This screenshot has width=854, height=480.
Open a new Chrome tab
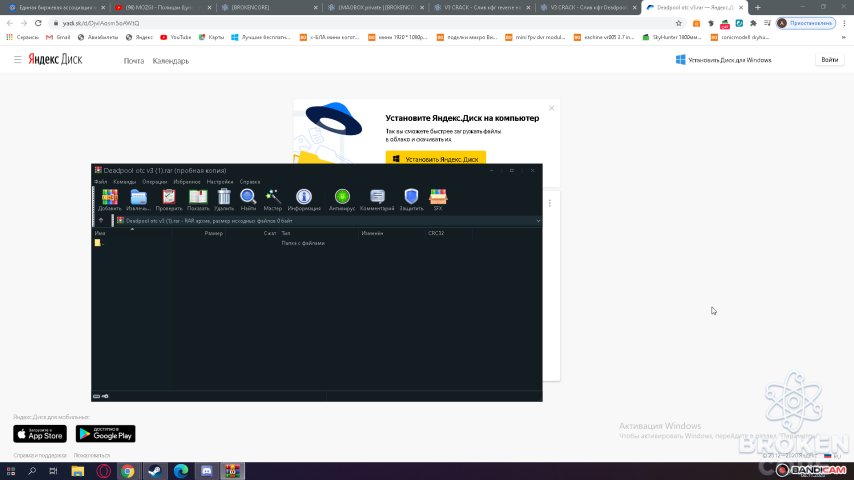(x=758, y=8)
